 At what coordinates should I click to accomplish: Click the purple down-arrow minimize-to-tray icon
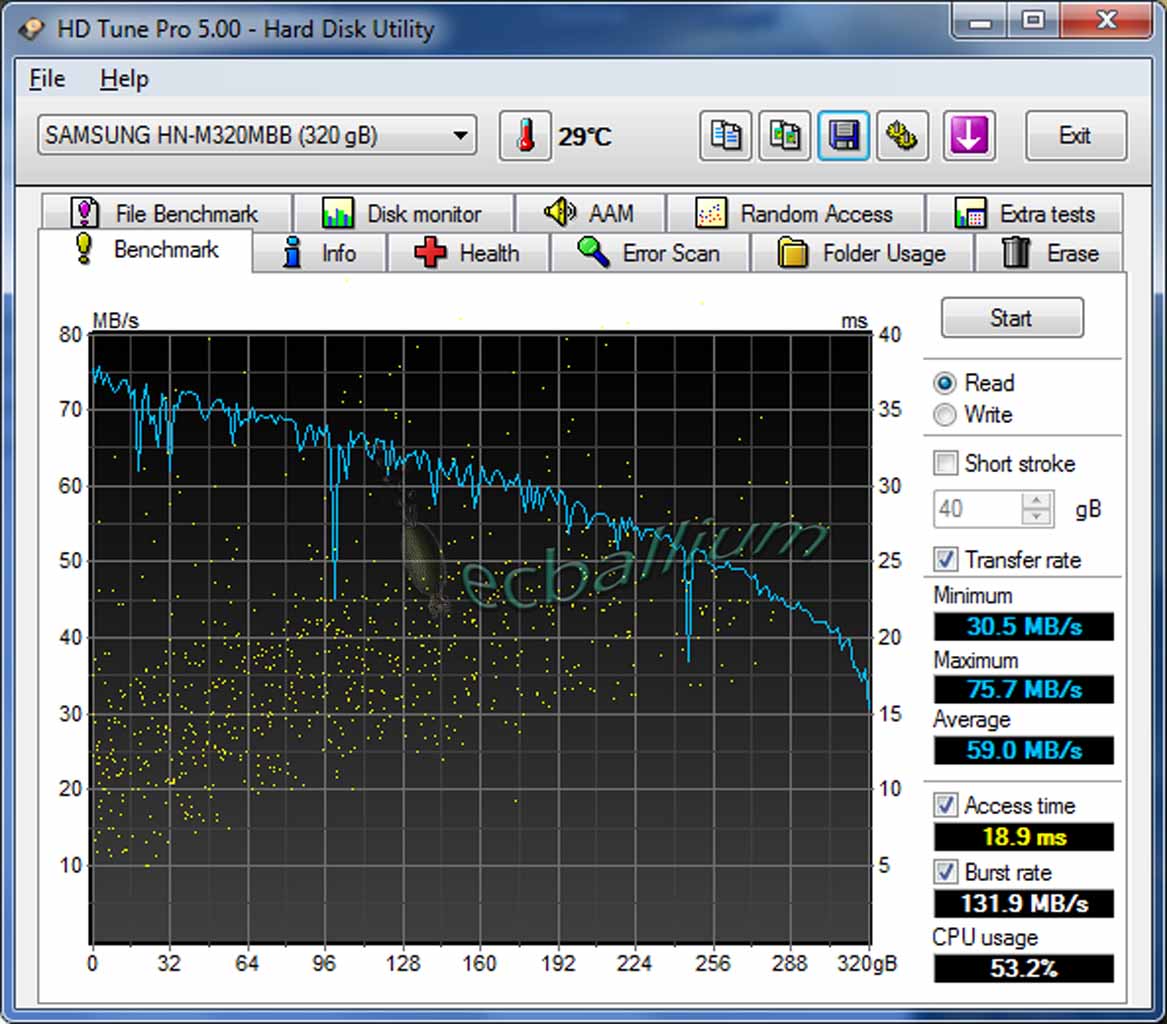click(968, 136)
